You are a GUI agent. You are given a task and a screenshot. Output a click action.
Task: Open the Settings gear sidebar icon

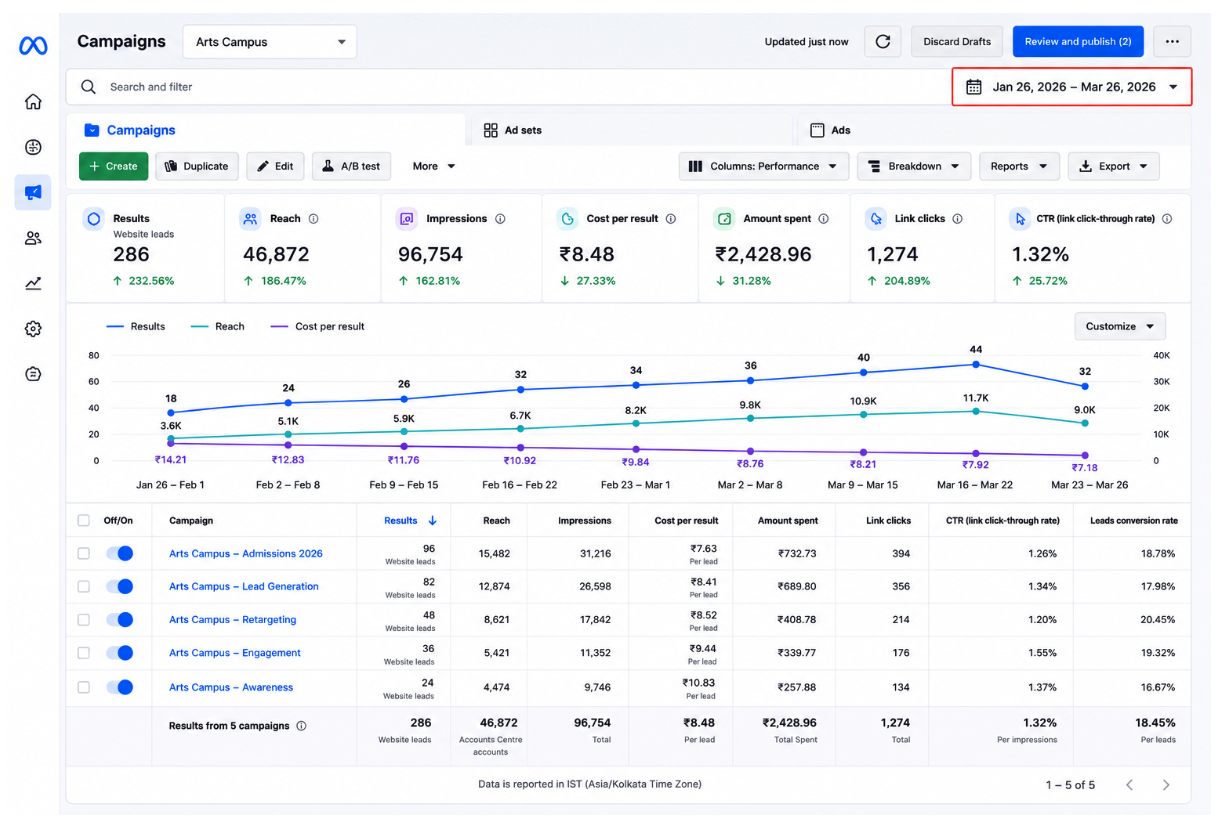pos(33,329)
